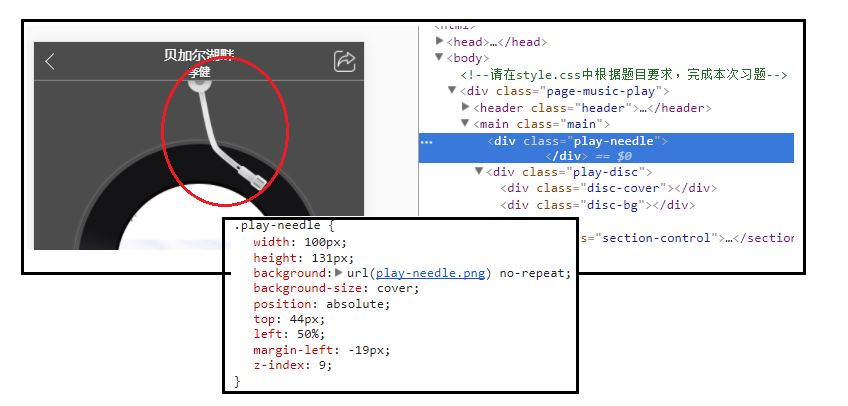848x406 pixels.
Task: Expand the head element node
Action: [440, 42]
